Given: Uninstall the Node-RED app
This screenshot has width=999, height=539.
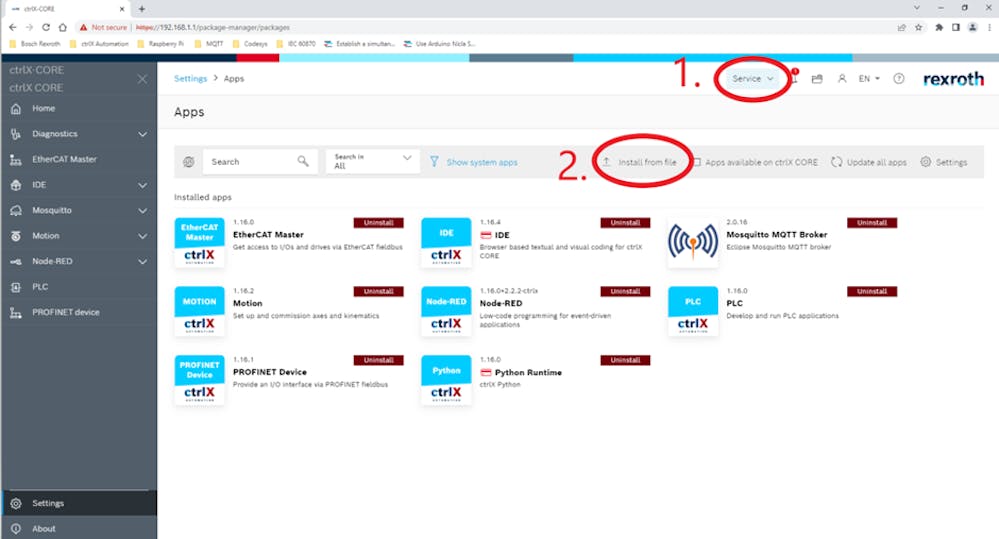Looking at the screenshot, I should click(x=625, y=292).
